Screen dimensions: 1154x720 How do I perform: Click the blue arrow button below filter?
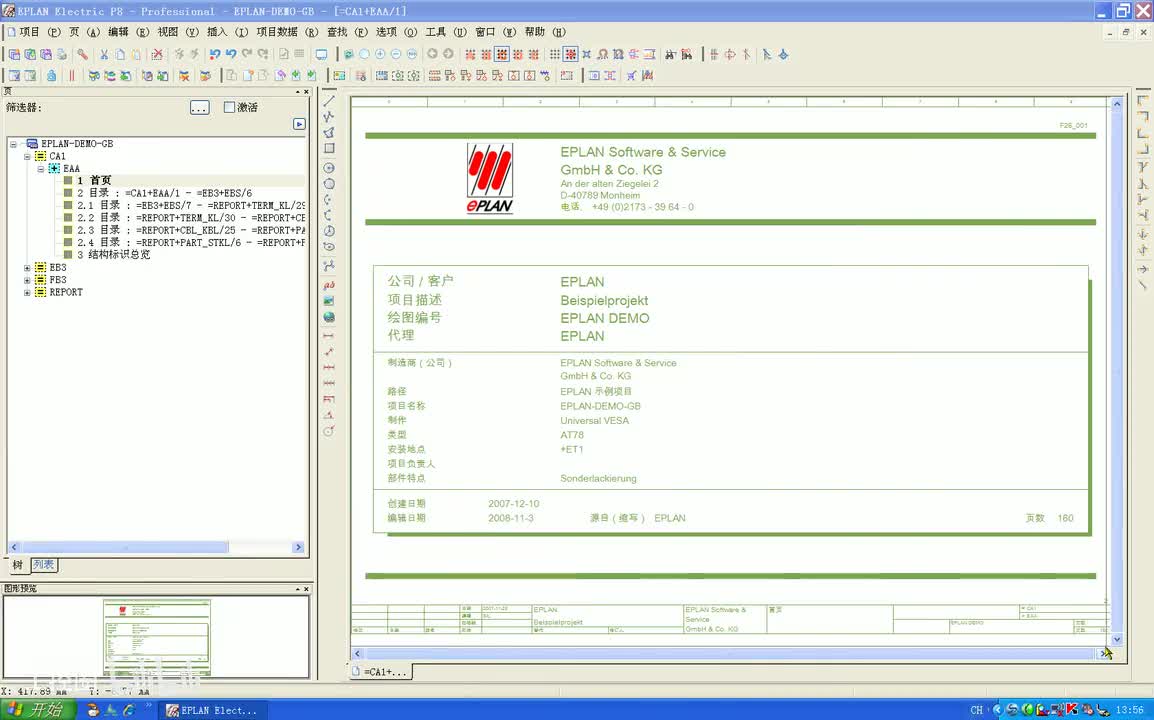299,124
